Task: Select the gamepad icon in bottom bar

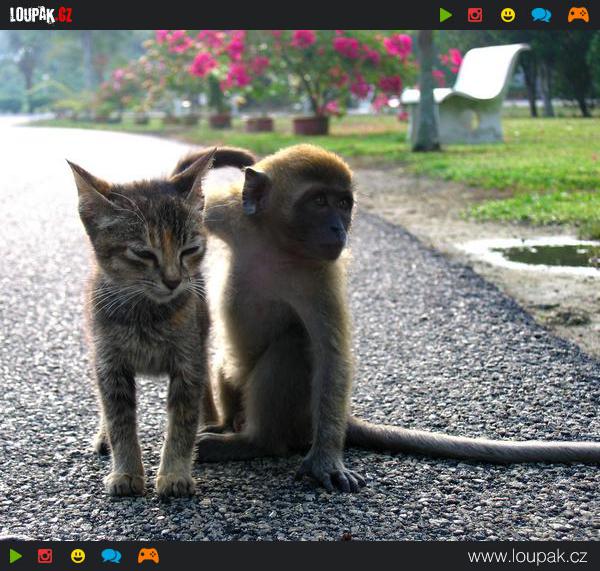Action: point(148,556)
